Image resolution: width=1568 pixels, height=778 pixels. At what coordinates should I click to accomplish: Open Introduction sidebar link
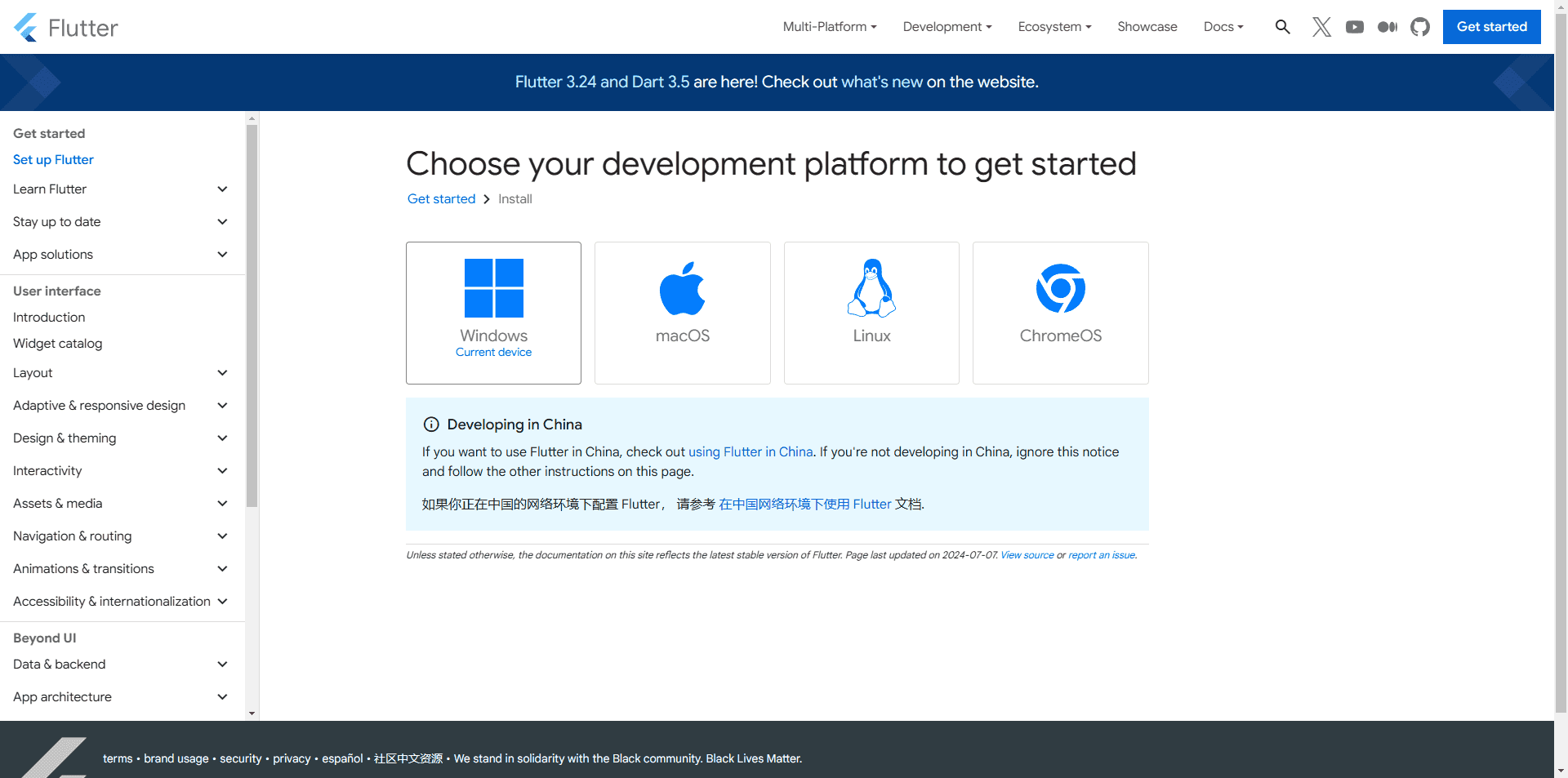[x=49, y=318]
